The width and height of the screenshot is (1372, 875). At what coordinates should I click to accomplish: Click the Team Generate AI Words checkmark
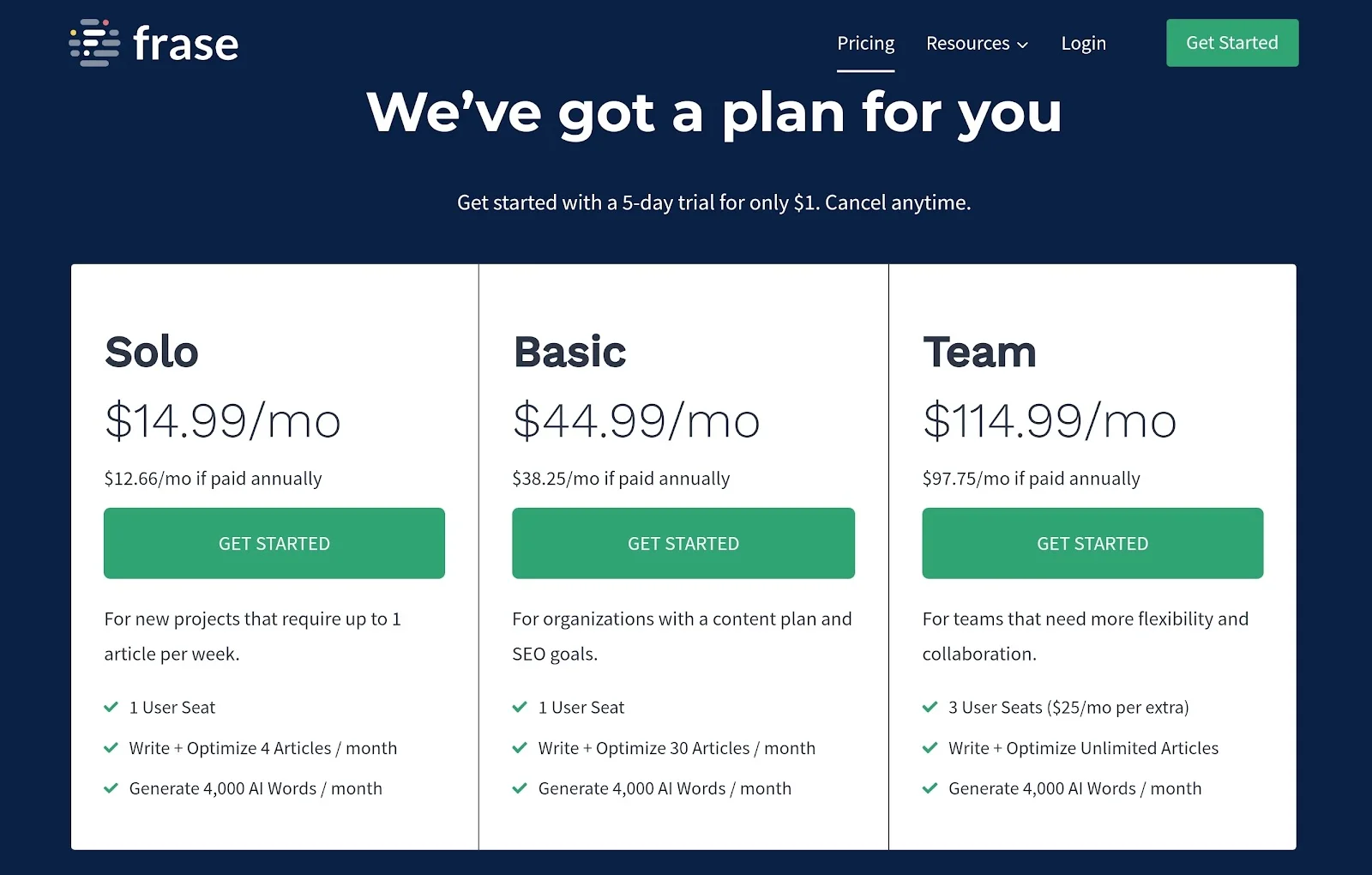930,788
